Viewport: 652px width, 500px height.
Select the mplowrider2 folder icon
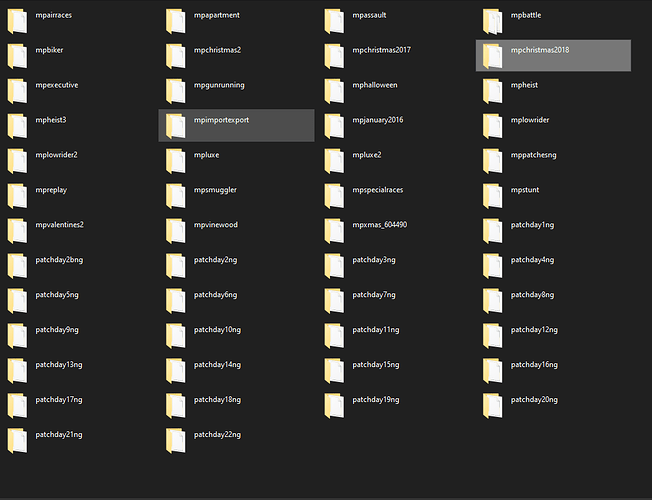pos(17,161)
